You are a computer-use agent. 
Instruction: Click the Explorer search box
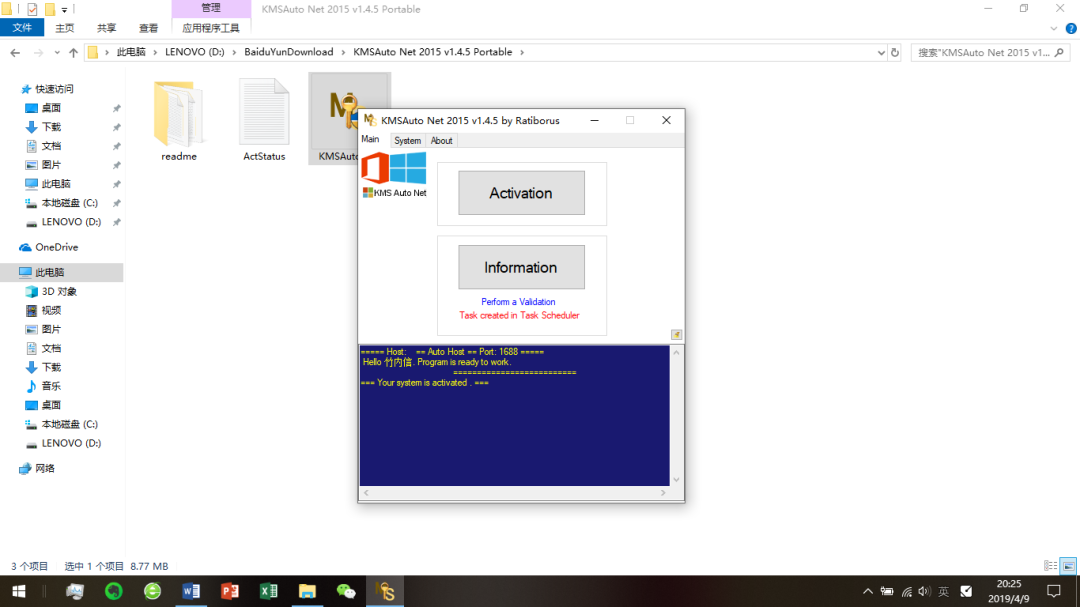coord(989,52)
